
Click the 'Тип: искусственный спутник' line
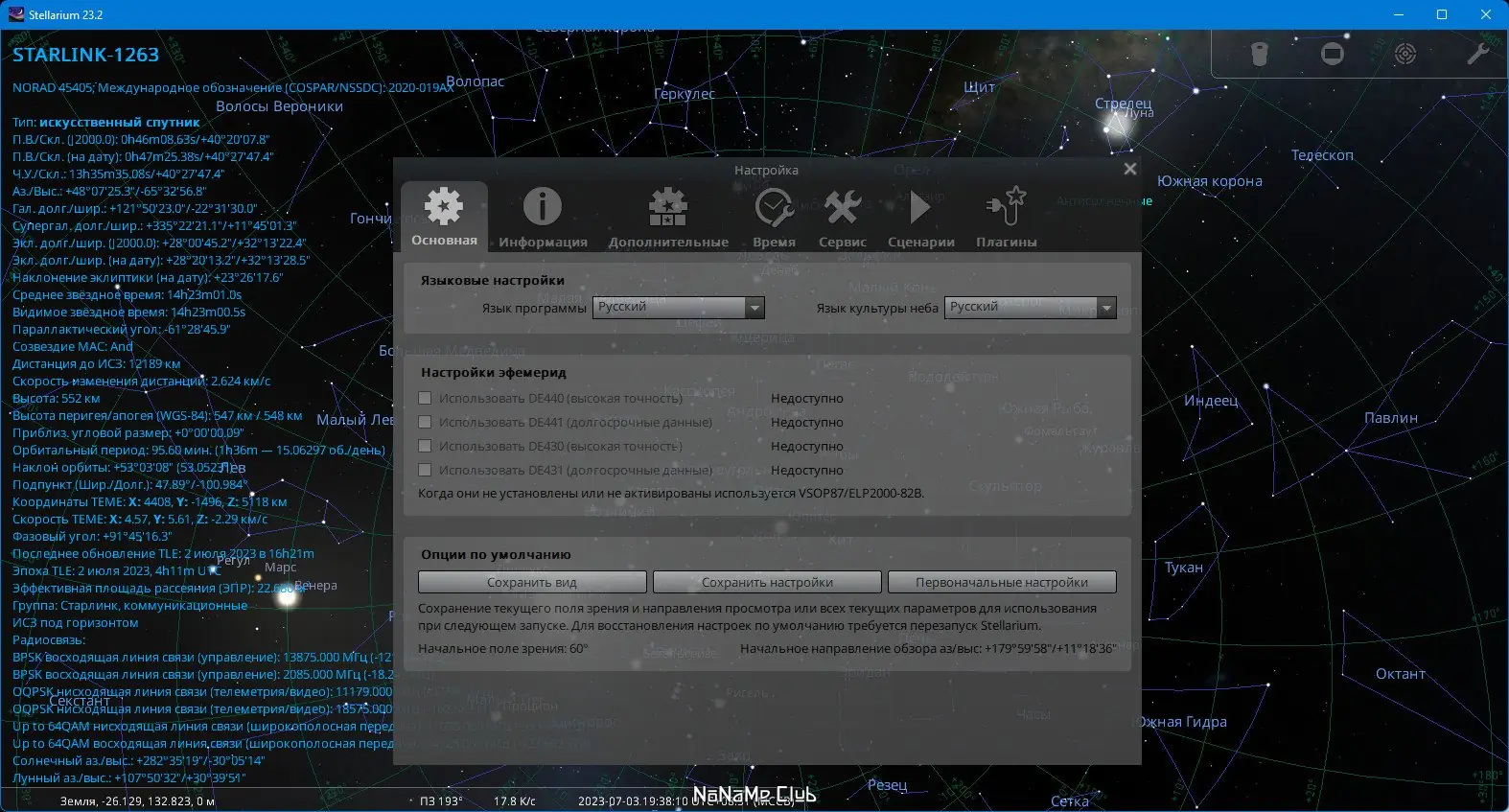[105, 122]
